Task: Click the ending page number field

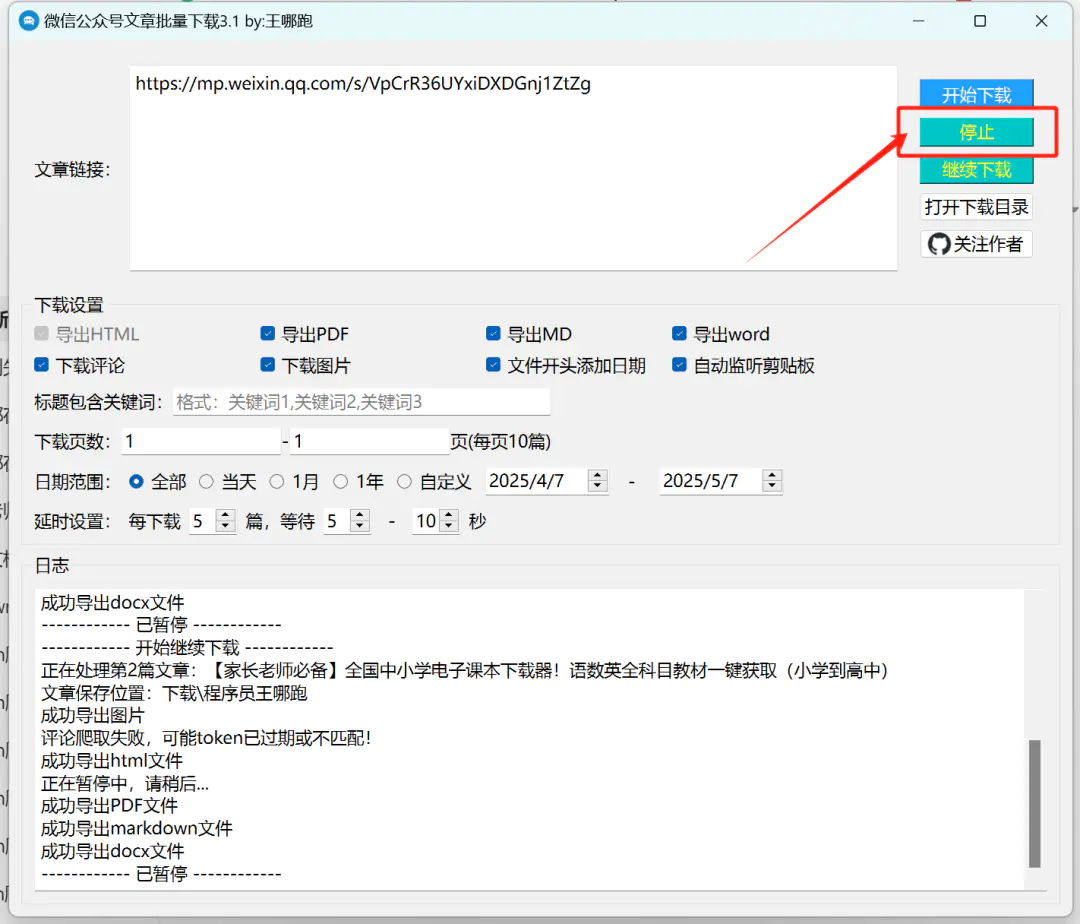Action: (x=369, y=441)
